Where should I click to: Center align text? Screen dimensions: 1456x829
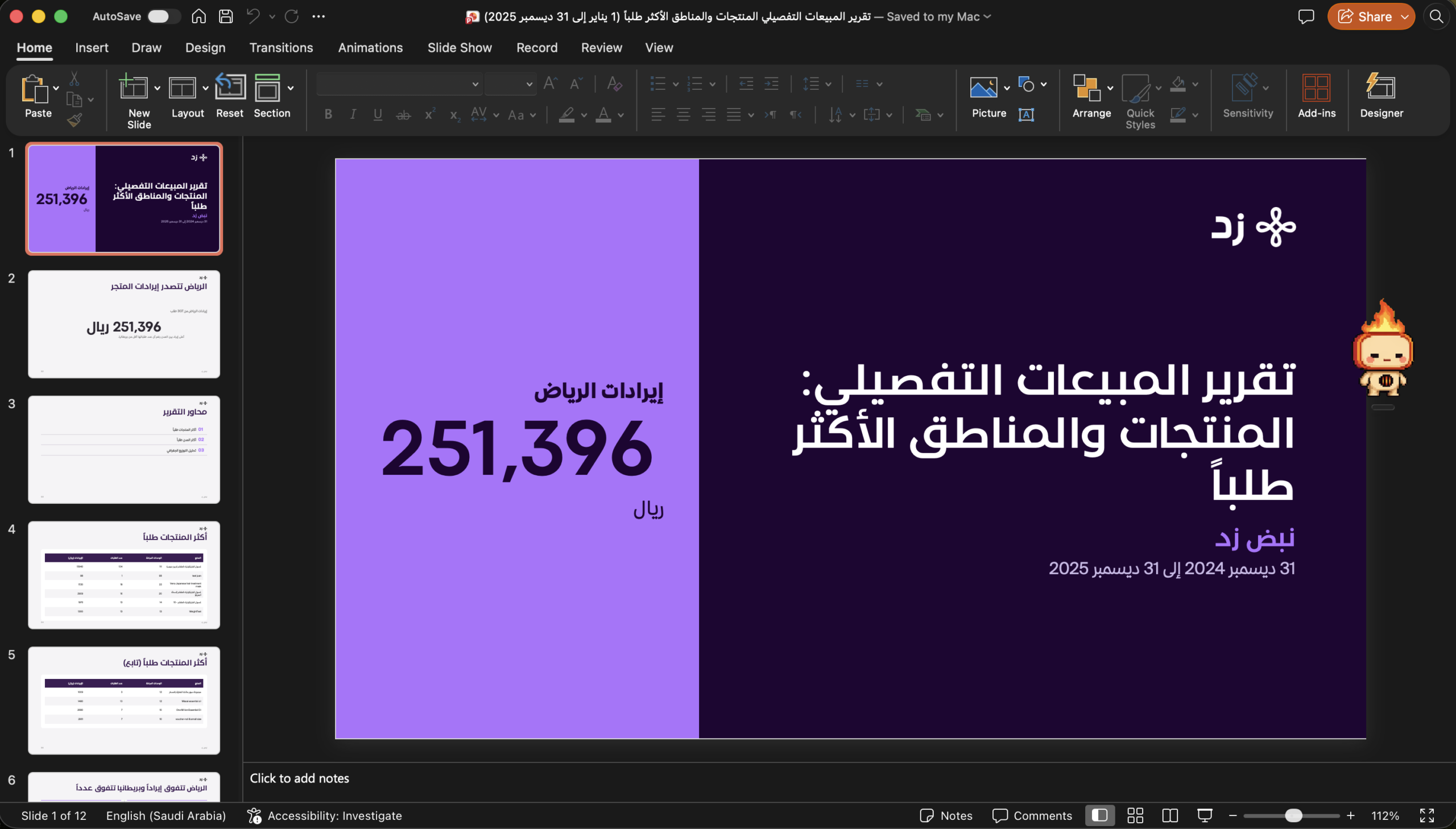(x=683, y=114)
